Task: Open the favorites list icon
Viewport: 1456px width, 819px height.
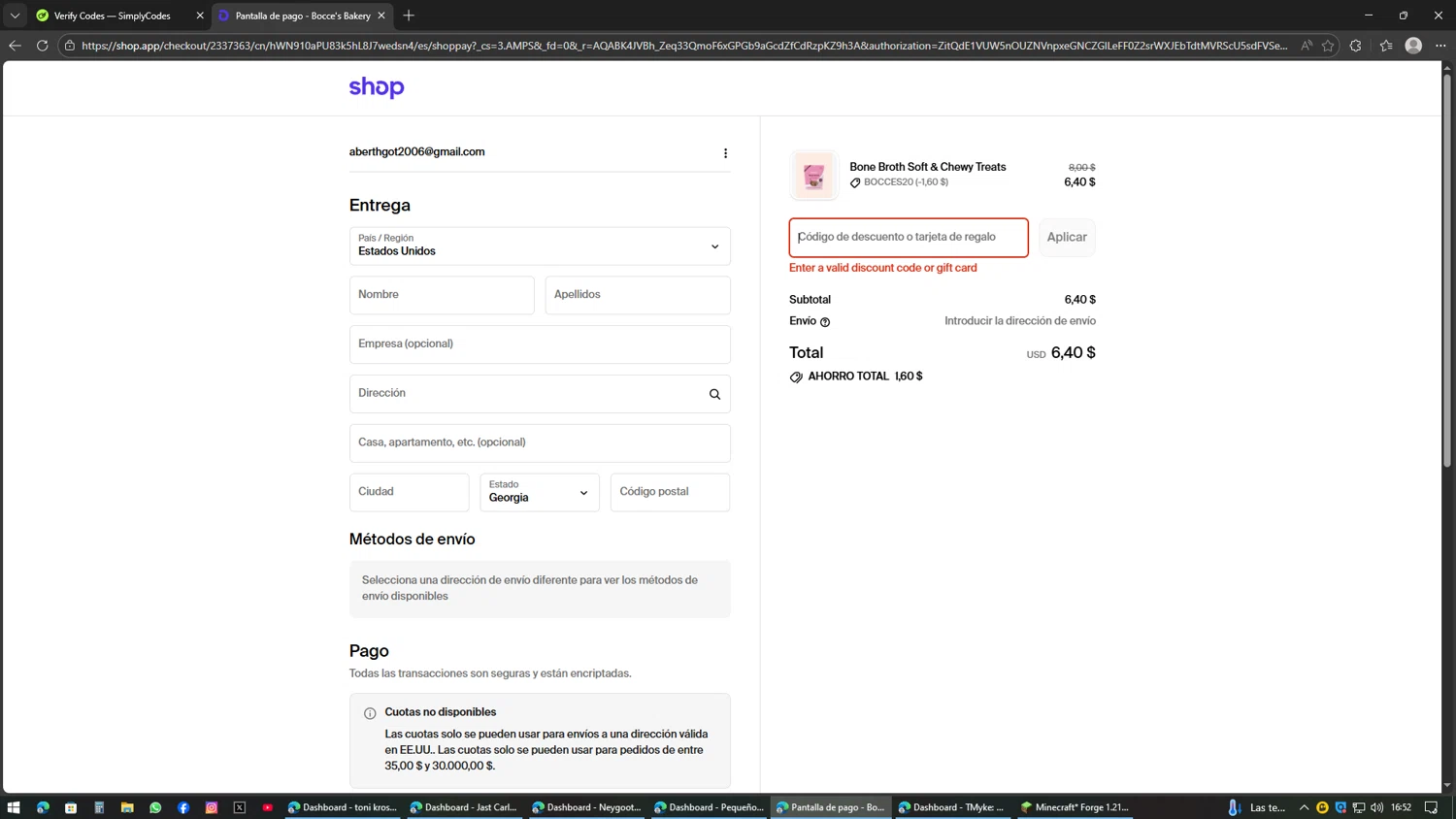Action: (1386, 46)
